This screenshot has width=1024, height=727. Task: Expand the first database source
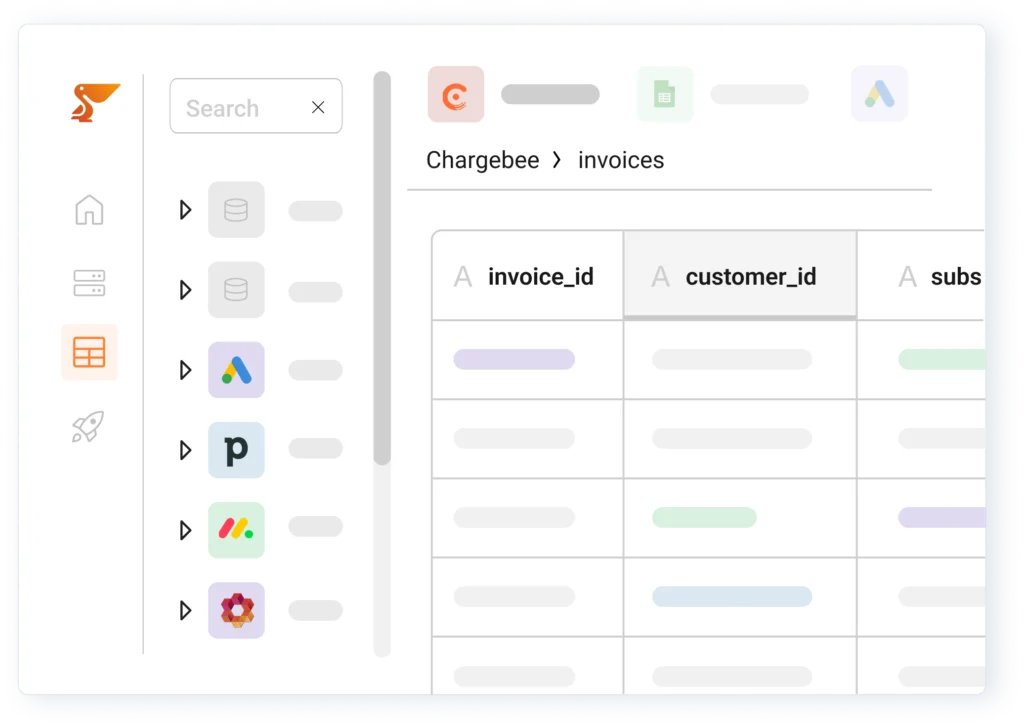pyautogui.click(x=185, y=210)
